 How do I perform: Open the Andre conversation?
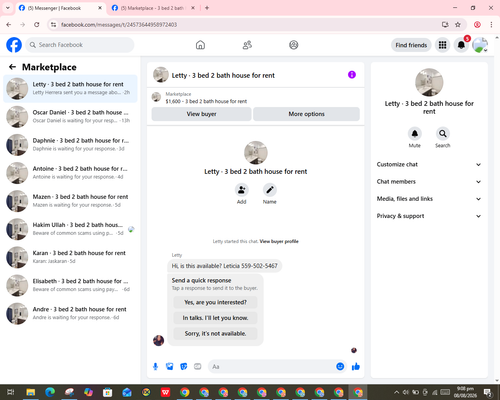pos(70,313)
